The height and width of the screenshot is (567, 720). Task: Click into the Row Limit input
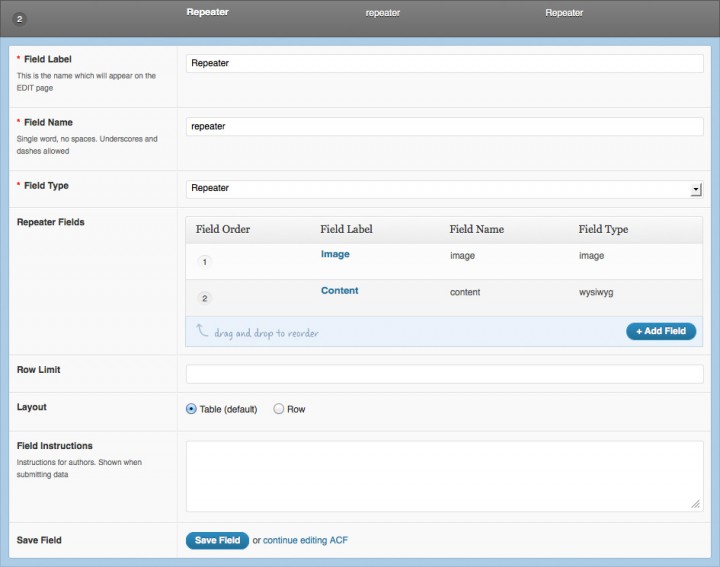click(x=444, y=374)
